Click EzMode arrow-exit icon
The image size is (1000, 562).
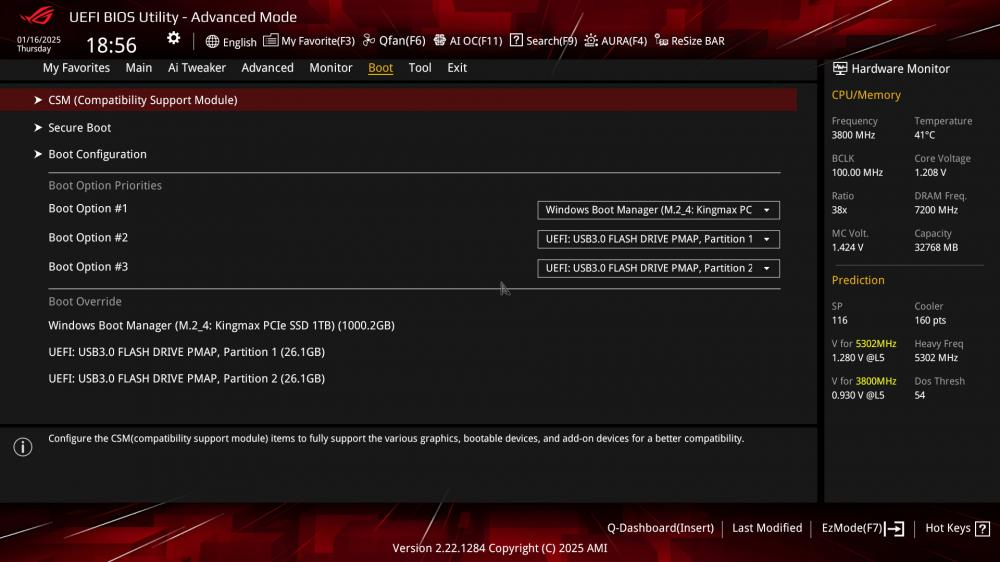click(x=895, y=529)
